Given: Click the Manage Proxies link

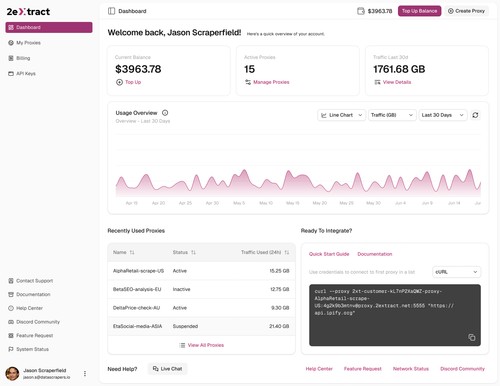Looking at the screenshot, I should tap(271, 82).
